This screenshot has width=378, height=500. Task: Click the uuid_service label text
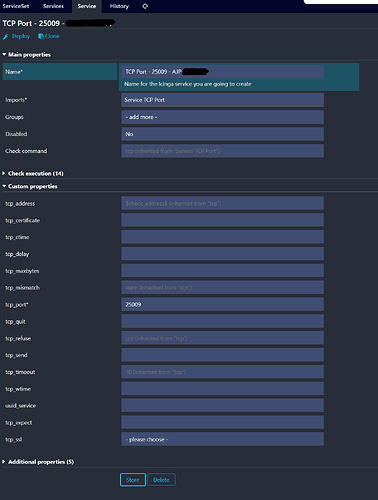pyautogui.click(x=20, y=406)
